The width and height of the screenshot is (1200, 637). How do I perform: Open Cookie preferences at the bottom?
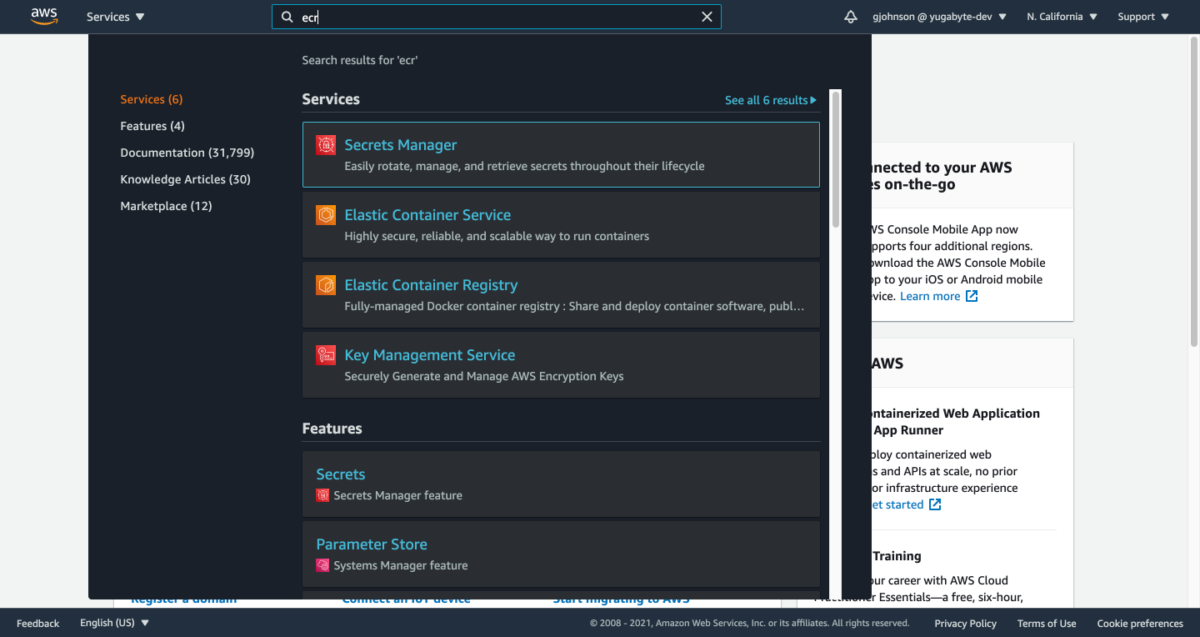tap(1139, 622)
